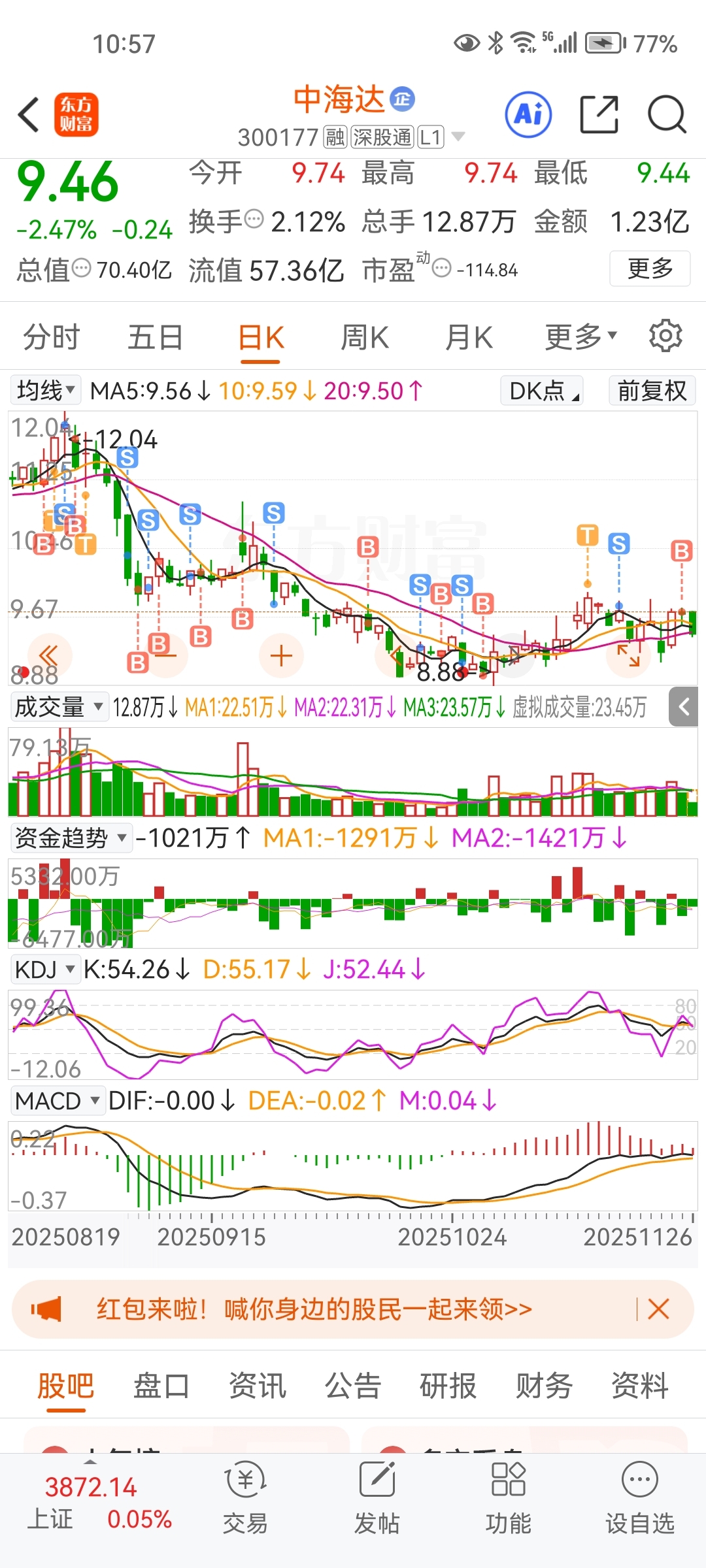This screenshot has width=706, height=1568.
Task: Toggle 前复权 price adjustment
Action: (652, 391)
